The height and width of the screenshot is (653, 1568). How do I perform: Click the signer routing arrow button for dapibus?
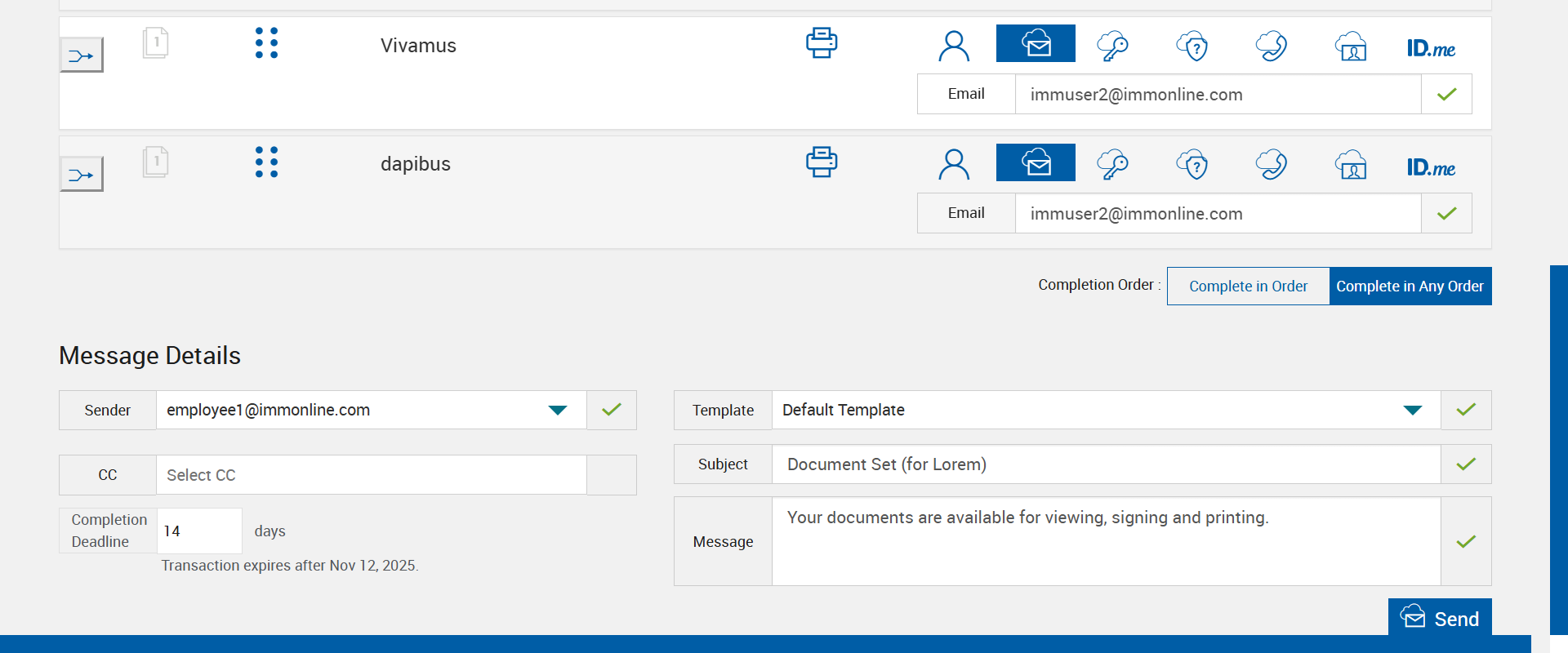pyautogui.click(x=82, y=175)
